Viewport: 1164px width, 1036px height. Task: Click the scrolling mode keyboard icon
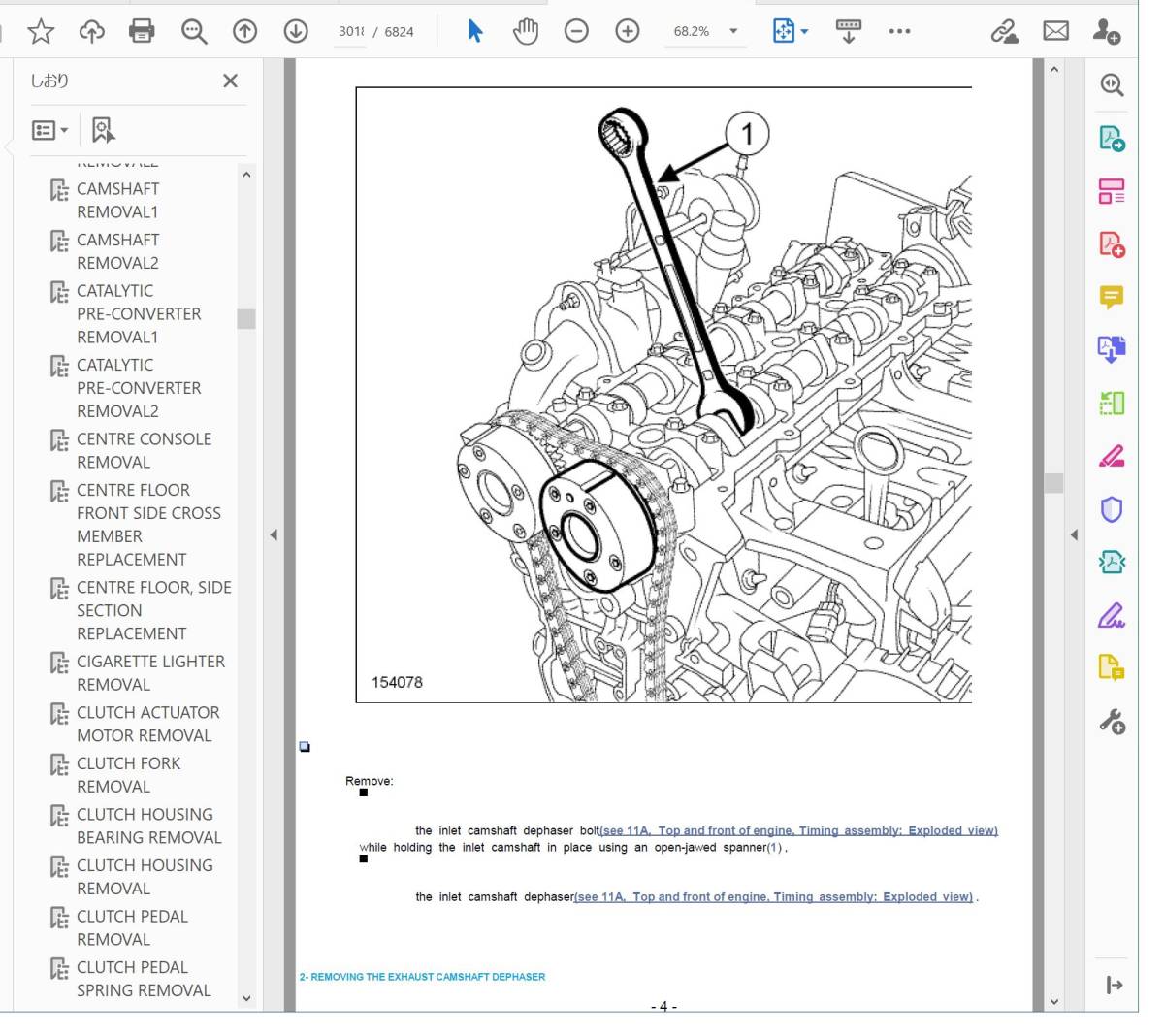(849, 32)
